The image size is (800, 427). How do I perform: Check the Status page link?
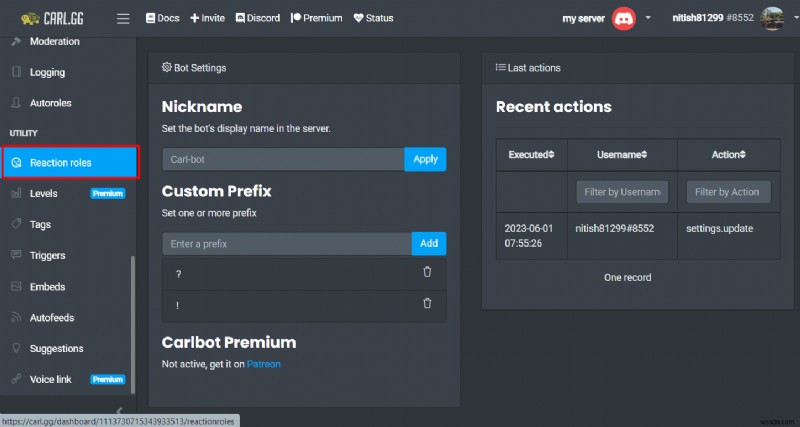click(x=373, y=18)
